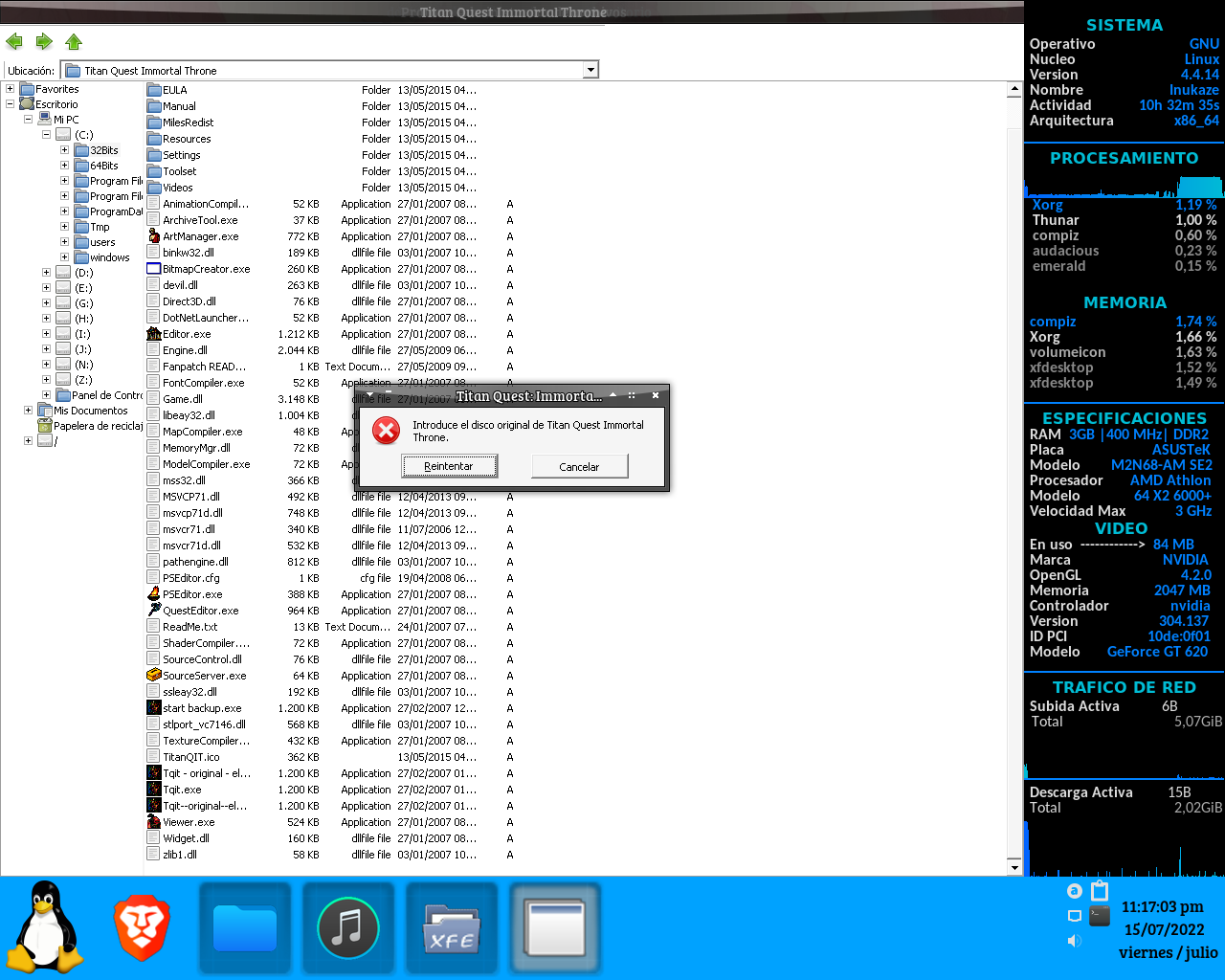Select the BitmapCreator.exe icon
The width and height of the screenshot is (1225, 980).
click(x=154, y=269)
